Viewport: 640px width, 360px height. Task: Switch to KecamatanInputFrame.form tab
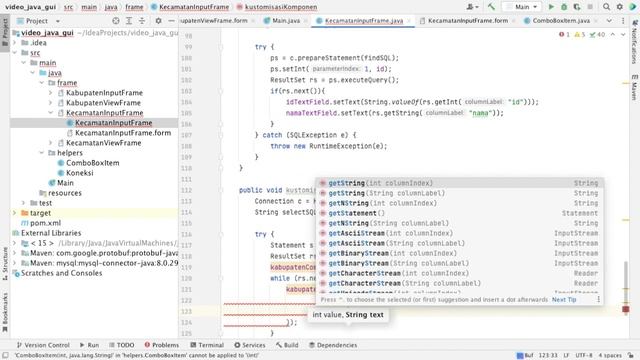click(468, 21)
